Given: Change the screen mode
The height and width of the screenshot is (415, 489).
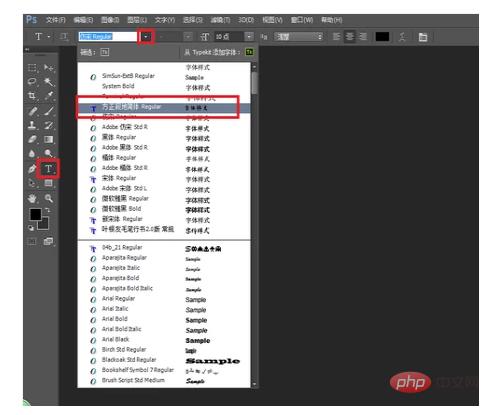Looking at the screenshot, I should 49,241.
